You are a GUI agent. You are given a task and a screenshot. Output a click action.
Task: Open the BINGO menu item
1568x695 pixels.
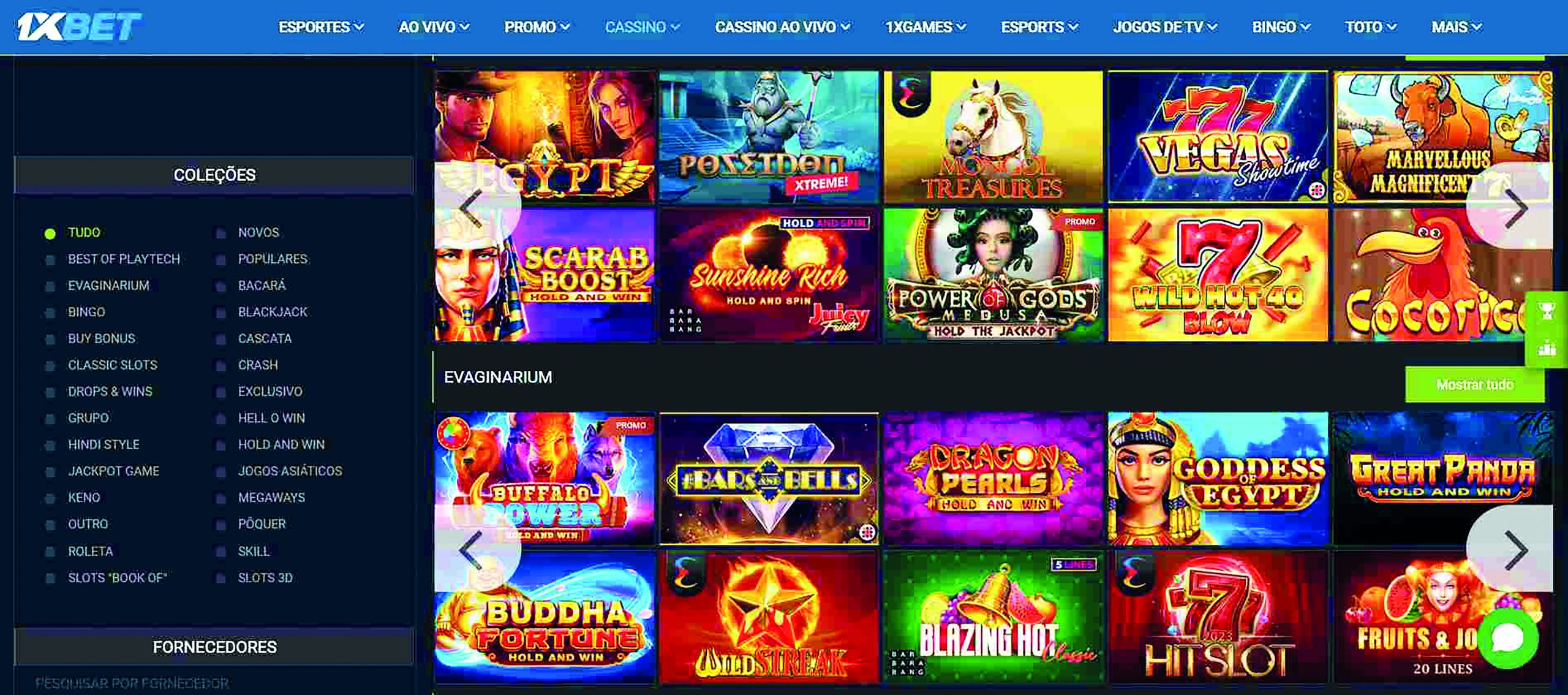(x=1281, y=27)
